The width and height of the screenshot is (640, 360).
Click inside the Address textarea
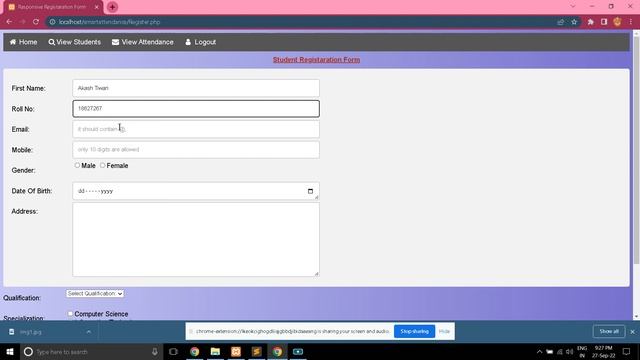196,240
